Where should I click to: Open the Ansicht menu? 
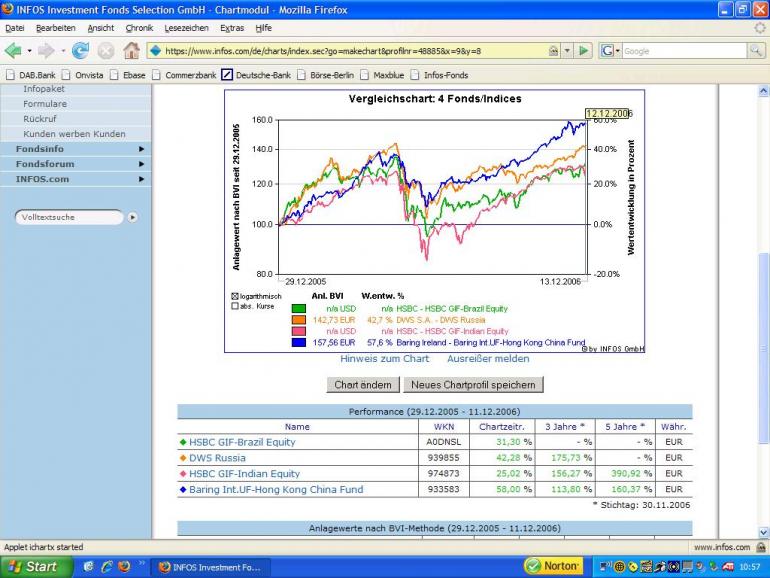pyautogui.click(x=101, y=28)
